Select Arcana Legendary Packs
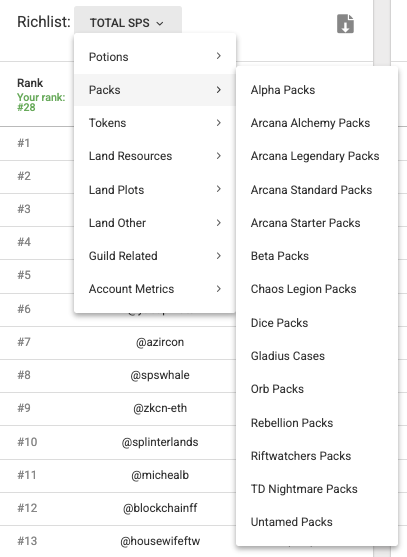 [317, 156]
